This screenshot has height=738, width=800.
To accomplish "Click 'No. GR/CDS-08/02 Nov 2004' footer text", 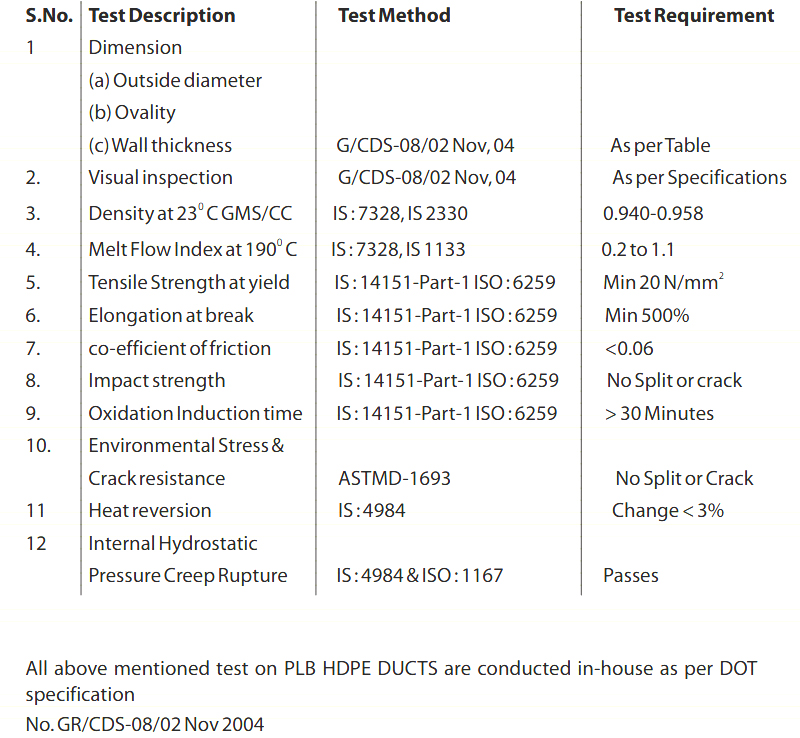I will click(145, 724).
